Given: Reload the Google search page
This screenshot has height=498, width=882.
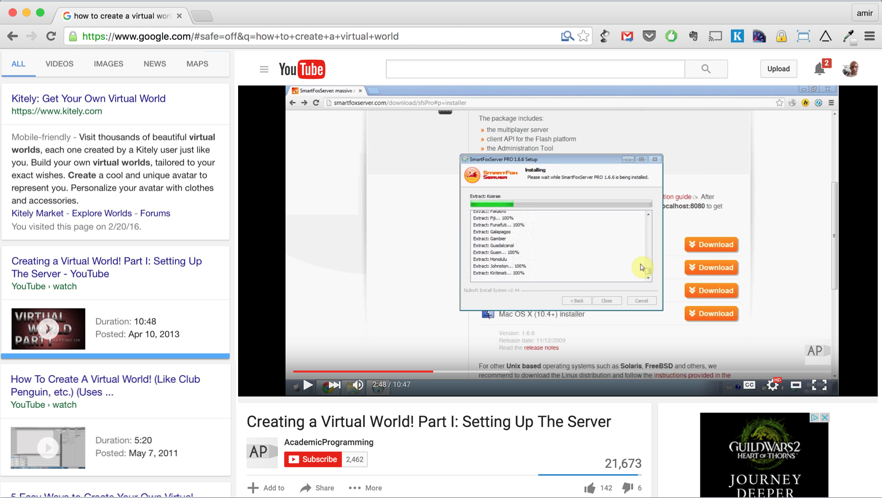Looking at the screenshot, I should tap(51, 36).
